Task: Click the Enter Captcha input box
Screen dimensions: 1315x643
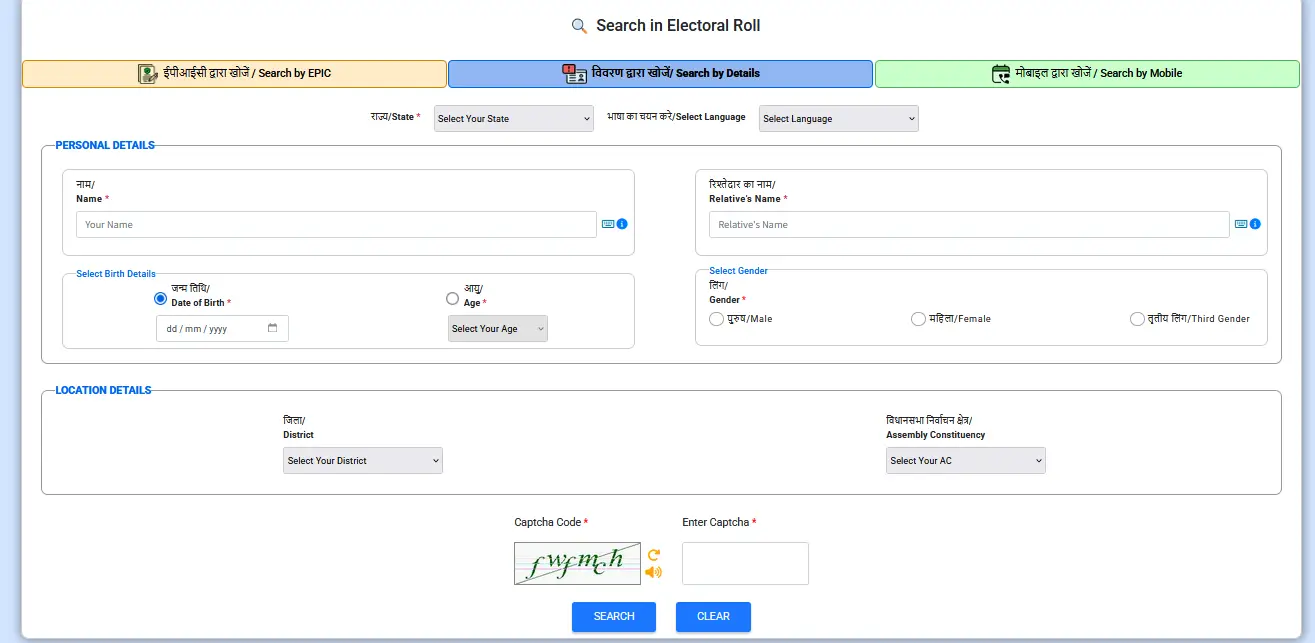Action: point(744,563)
